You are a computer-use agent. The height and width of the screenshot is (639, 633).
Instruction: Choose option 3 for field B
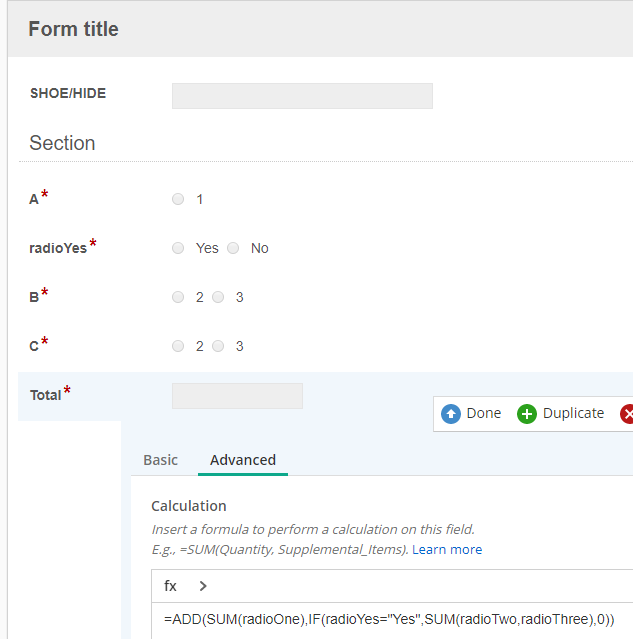tap(218, 297)
